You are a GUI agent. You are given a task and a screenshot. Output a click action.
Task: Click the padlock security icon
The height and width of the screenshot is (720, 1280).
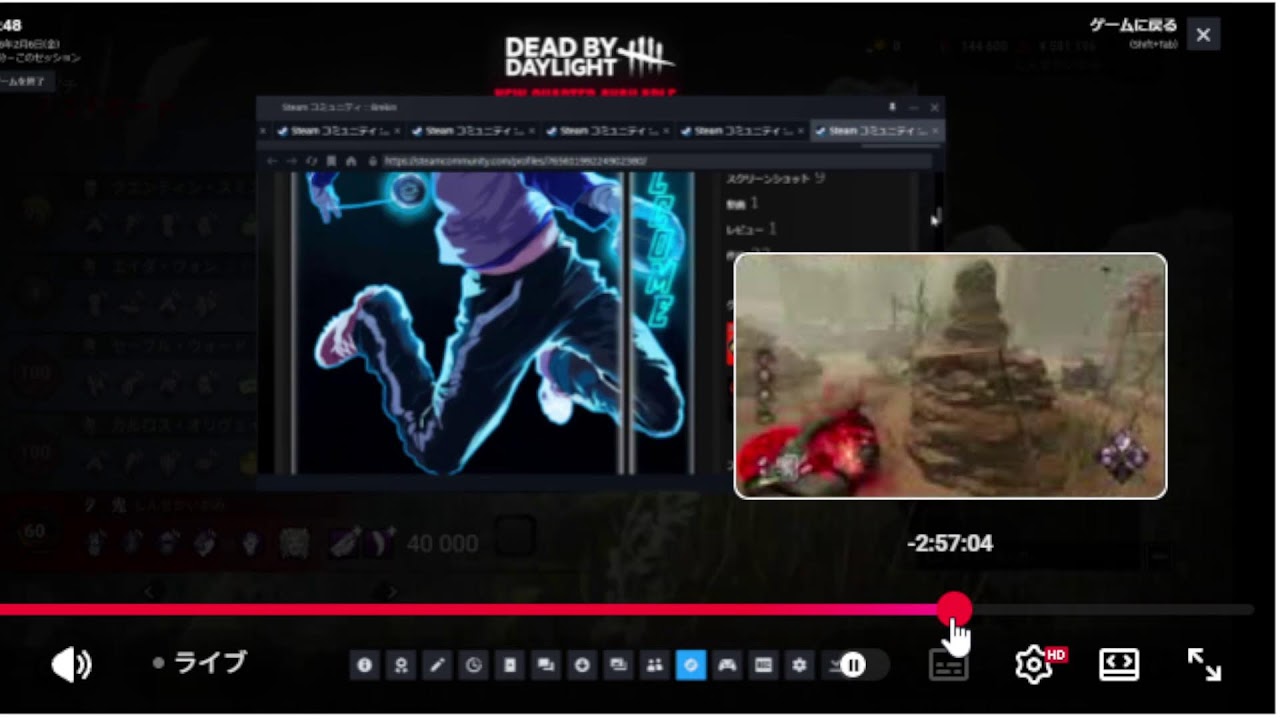point(372,160)
